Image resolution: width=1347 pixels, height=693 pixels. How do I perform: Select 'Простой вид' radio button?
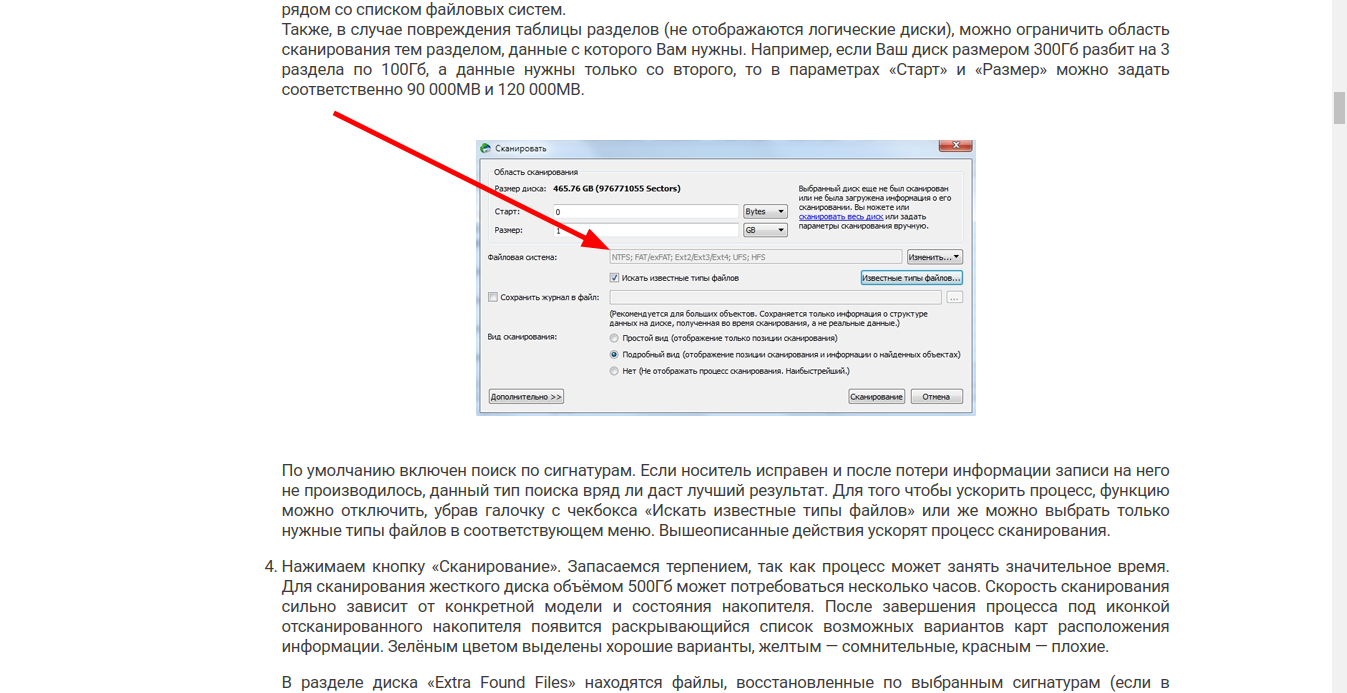pos(615,338)
